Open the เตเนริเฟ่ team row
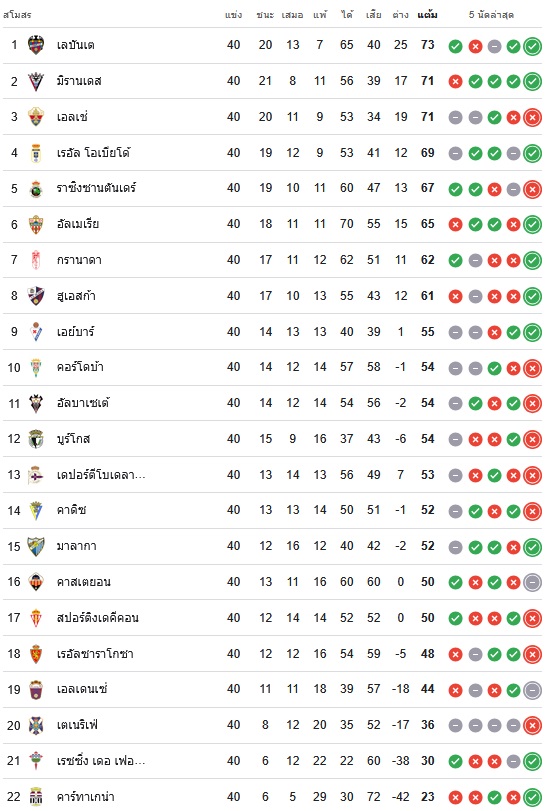The height and width of the screenshot is (811, 555). click(272, 726)
